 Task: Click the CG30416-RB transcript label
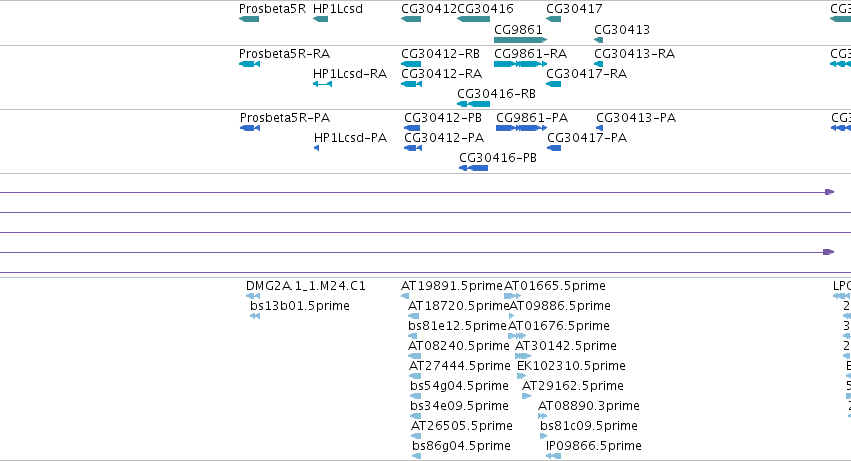coord(497,94)
